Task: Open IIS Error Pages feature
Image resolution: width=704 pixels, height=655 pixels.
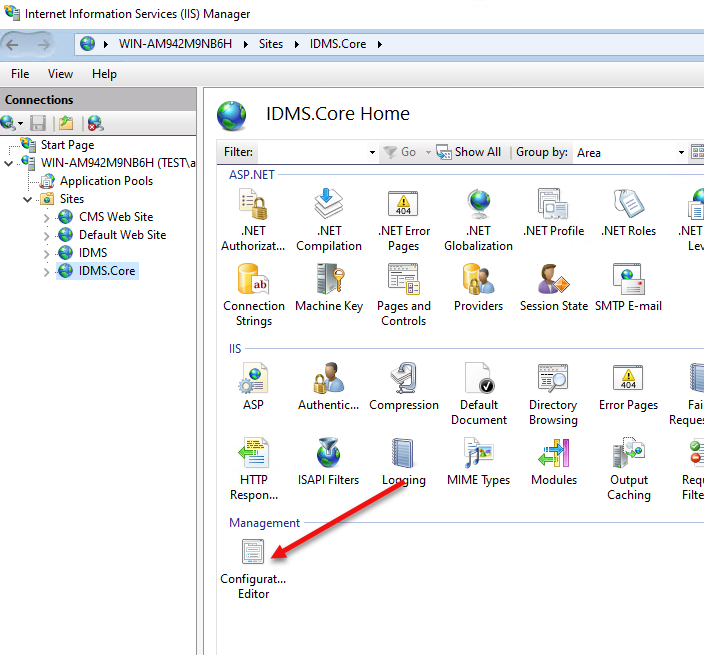Action: coord(628,387)
